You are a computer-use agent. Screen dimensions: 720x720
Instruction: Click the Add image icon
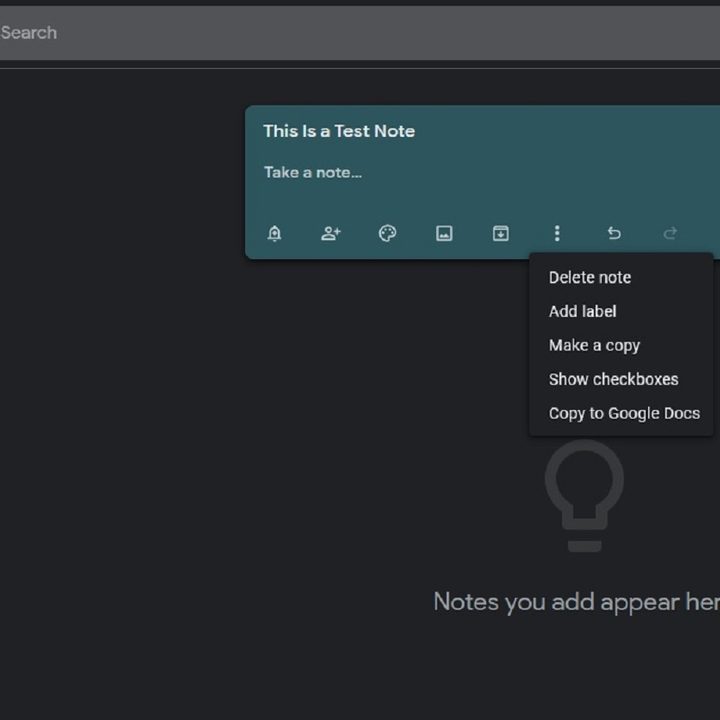coord(444,233)
